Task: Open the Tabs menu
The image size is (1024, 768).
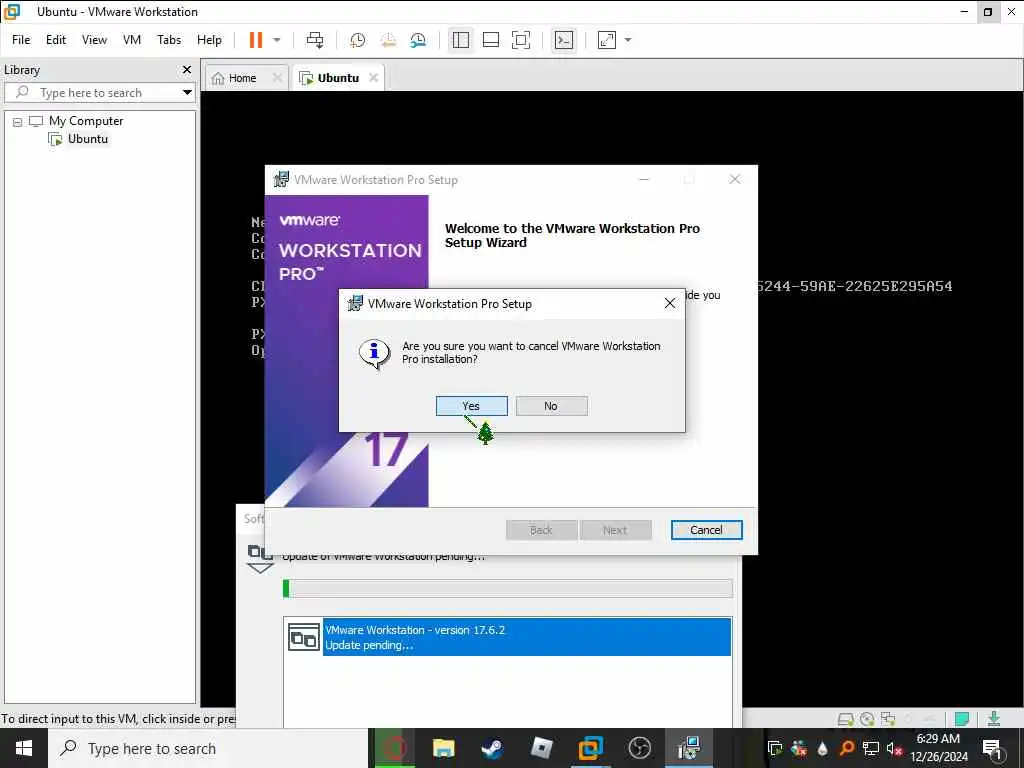Action: (169, 40)
